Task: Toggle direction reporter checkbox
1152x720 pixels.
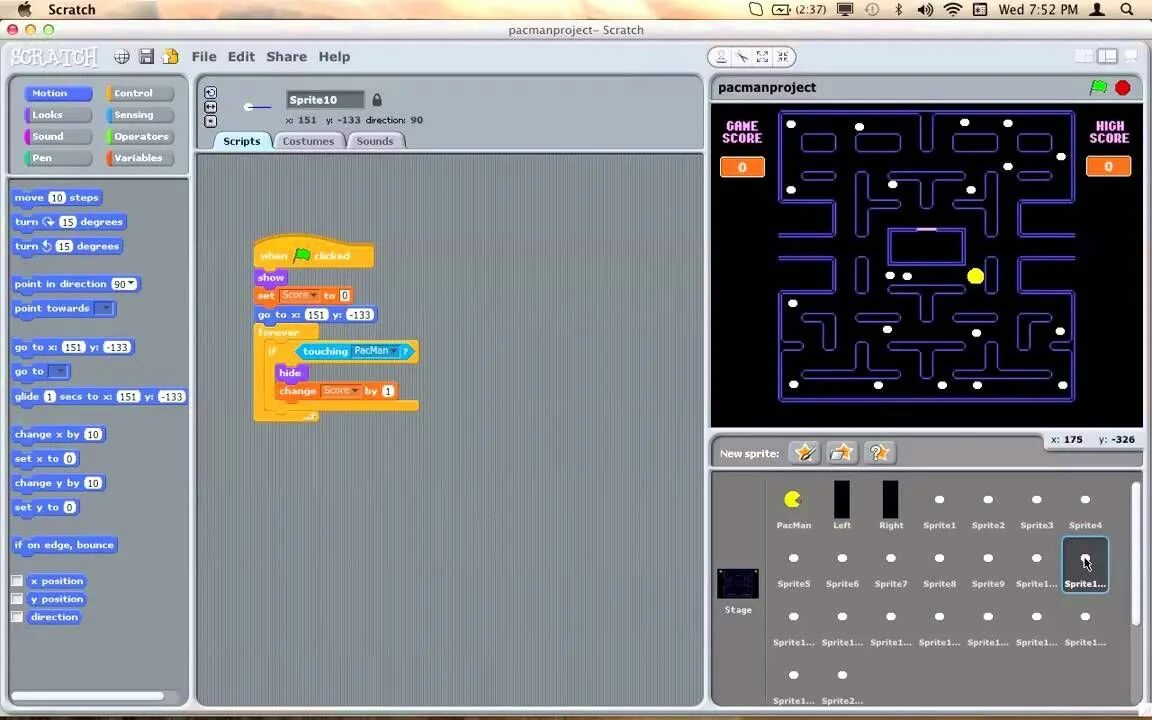Action: click(x=17, y=617)
